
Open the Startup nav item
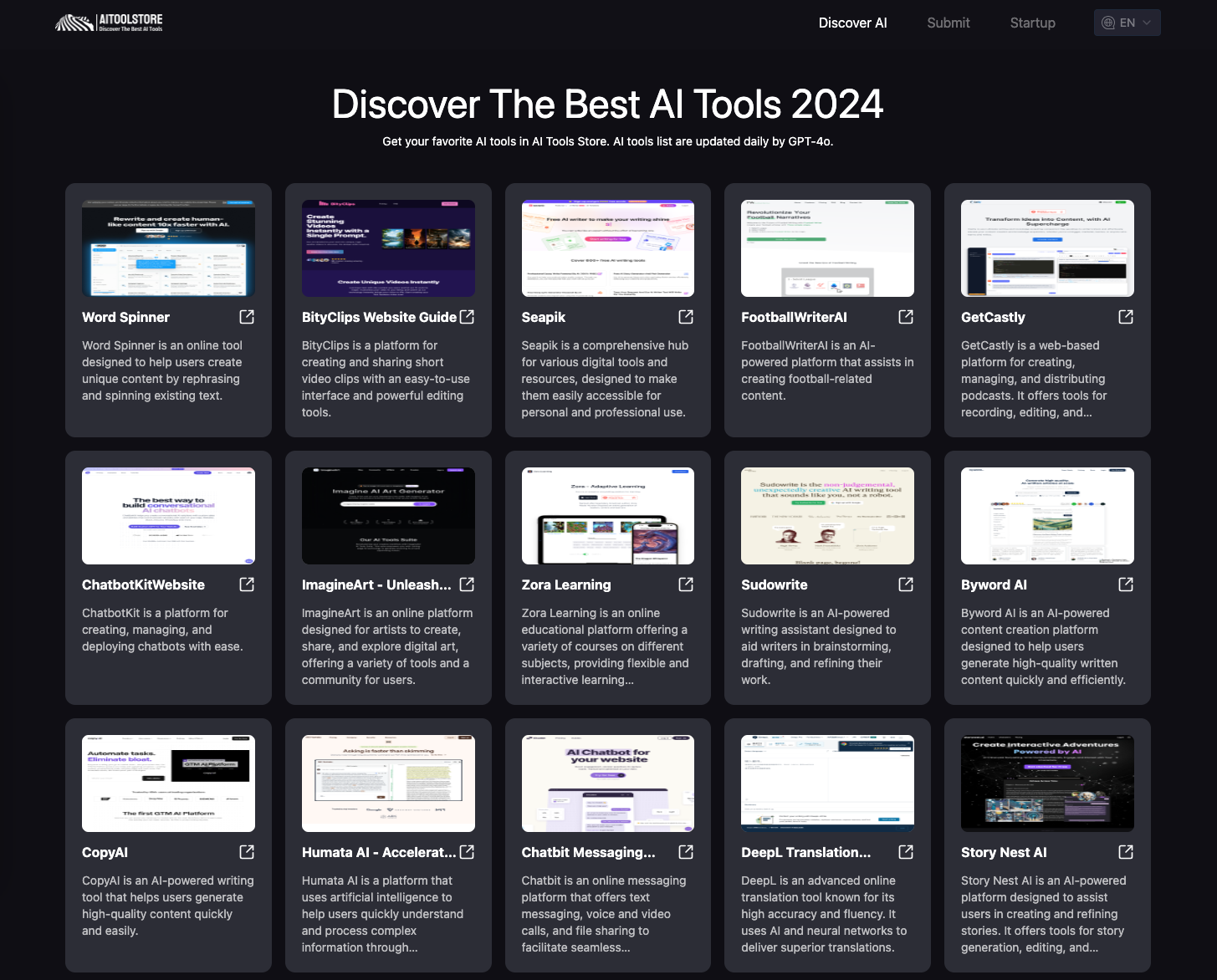point(1032,23)
